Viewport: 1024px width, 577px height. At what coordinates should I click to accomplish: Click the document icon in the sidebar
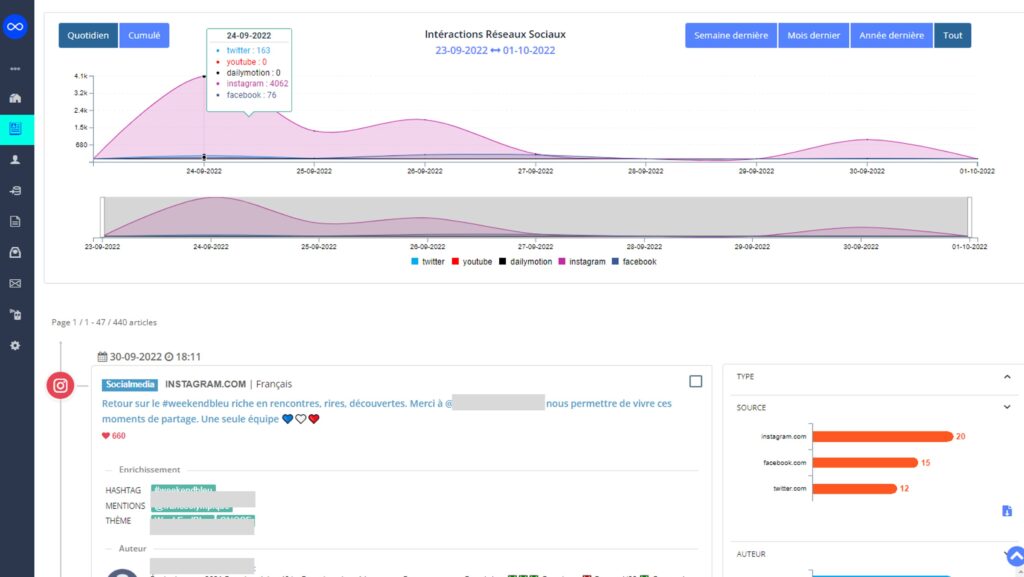(x=15, y=221)
